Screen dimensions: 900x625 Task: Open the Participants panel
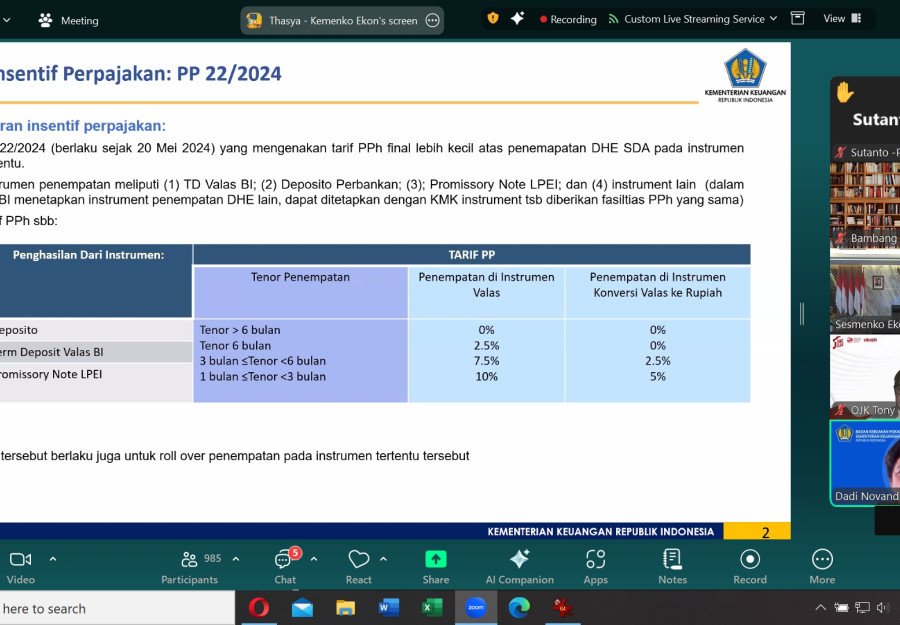[x=189, y=566]
